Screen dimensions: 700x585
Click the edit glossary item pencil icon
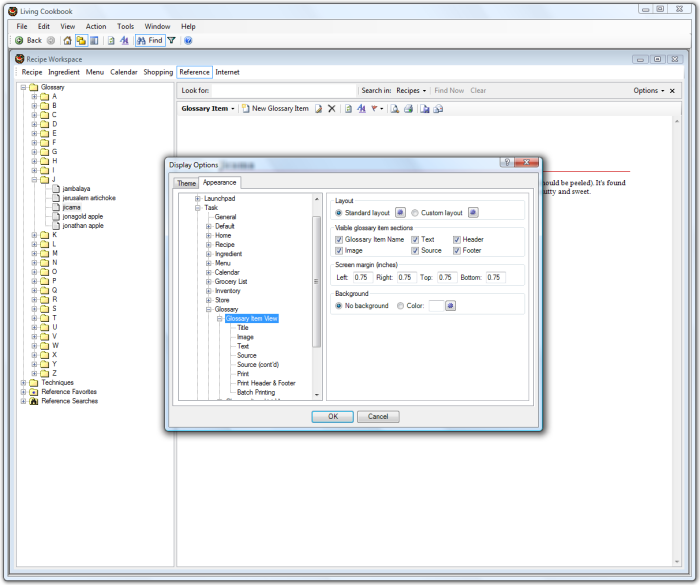click(318, 109)
